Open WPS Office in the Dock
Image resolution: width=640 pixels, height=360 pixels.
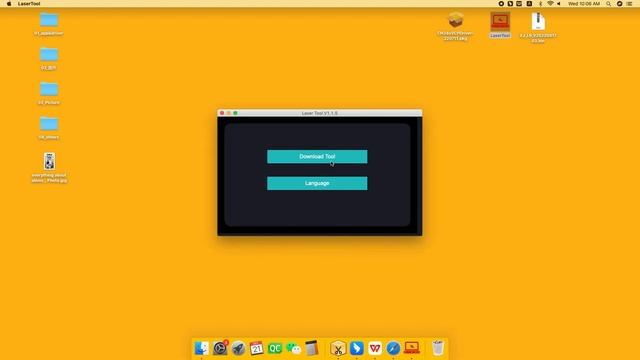pos(375,348)
